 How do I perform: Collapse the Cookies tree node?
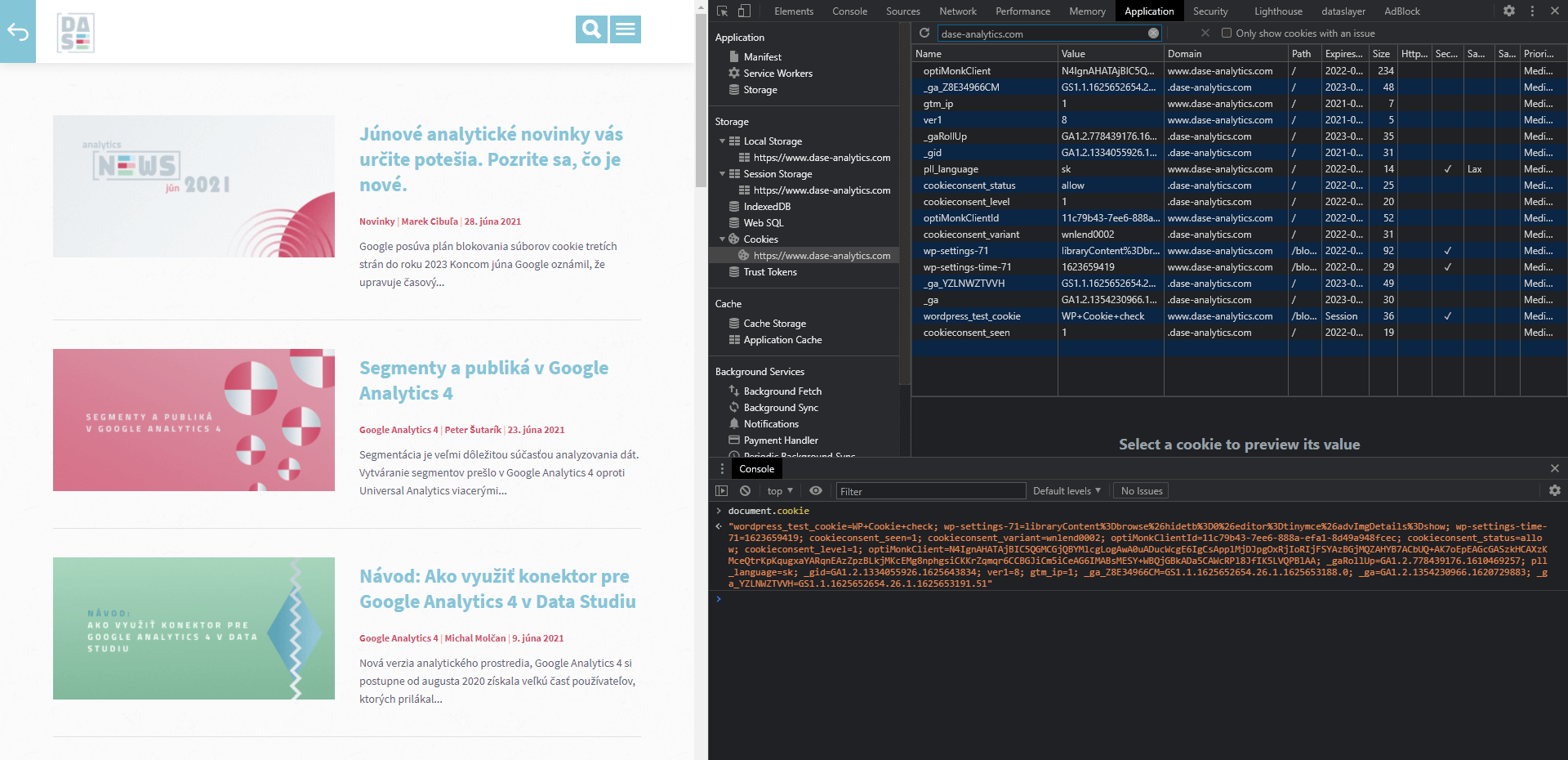723,239
